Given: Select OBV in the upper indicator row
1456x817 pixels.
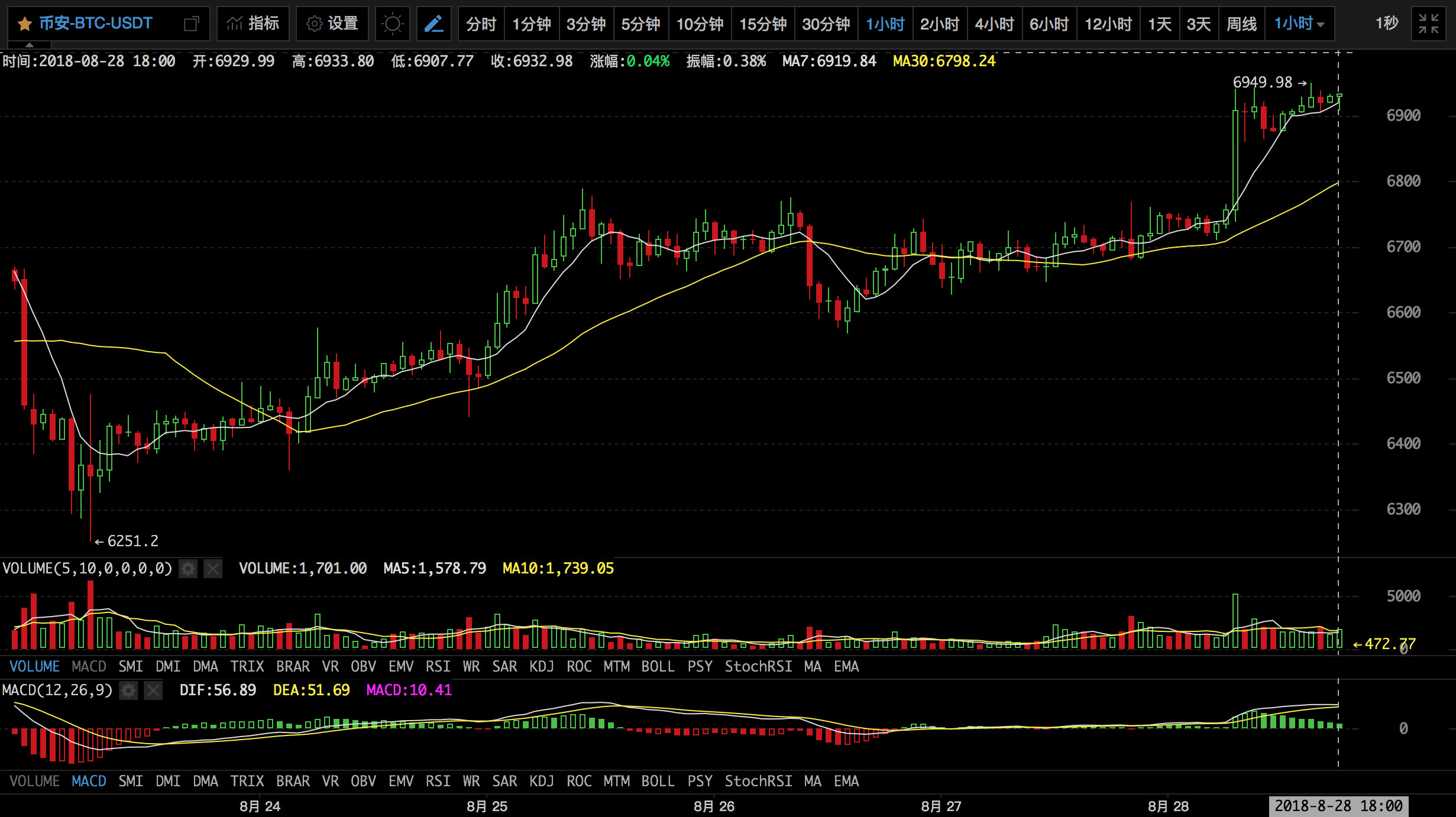Looking at the screenshot, I should coord(363,667).
